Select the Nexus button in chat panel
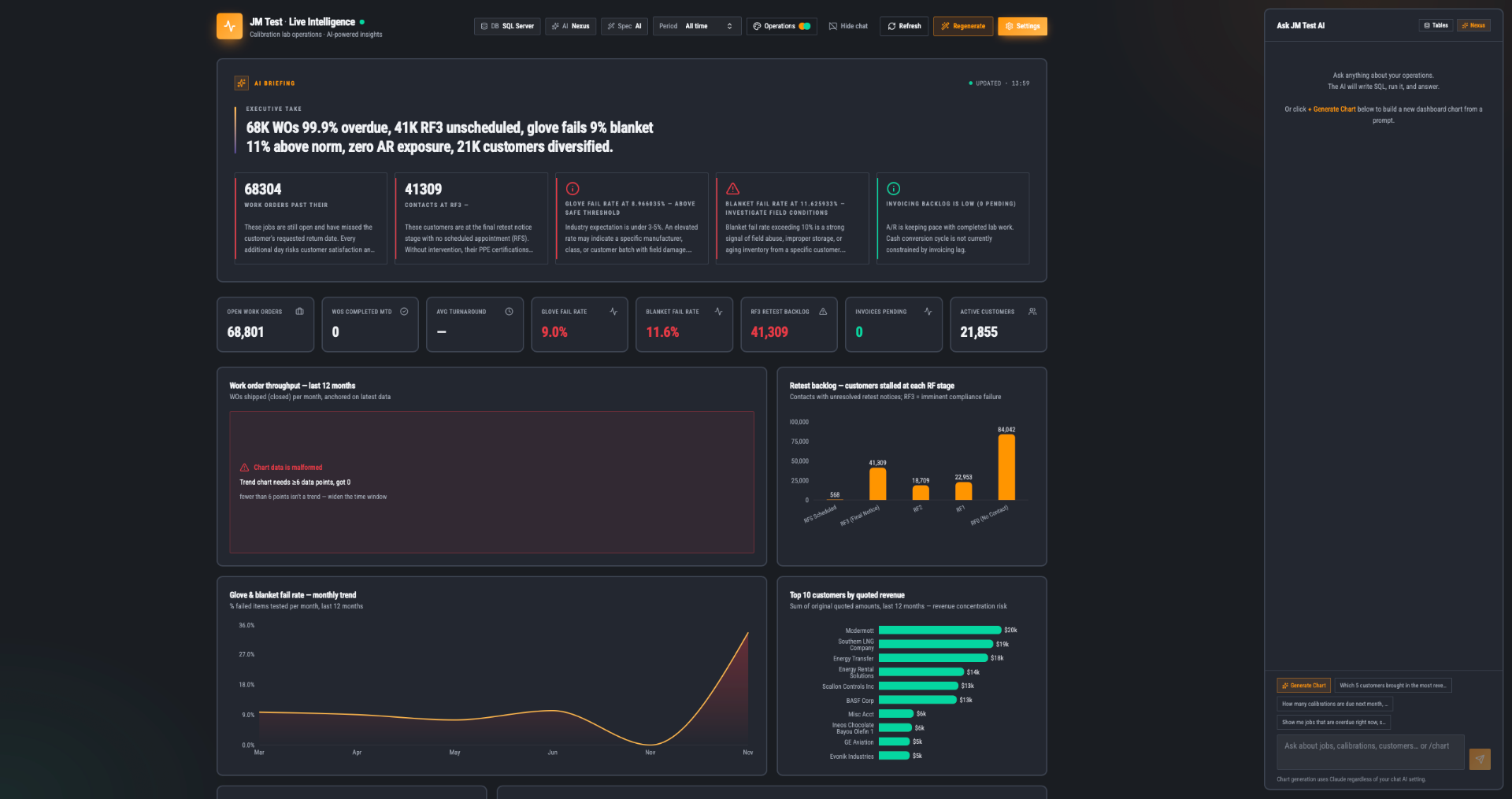 [1473, 25]
